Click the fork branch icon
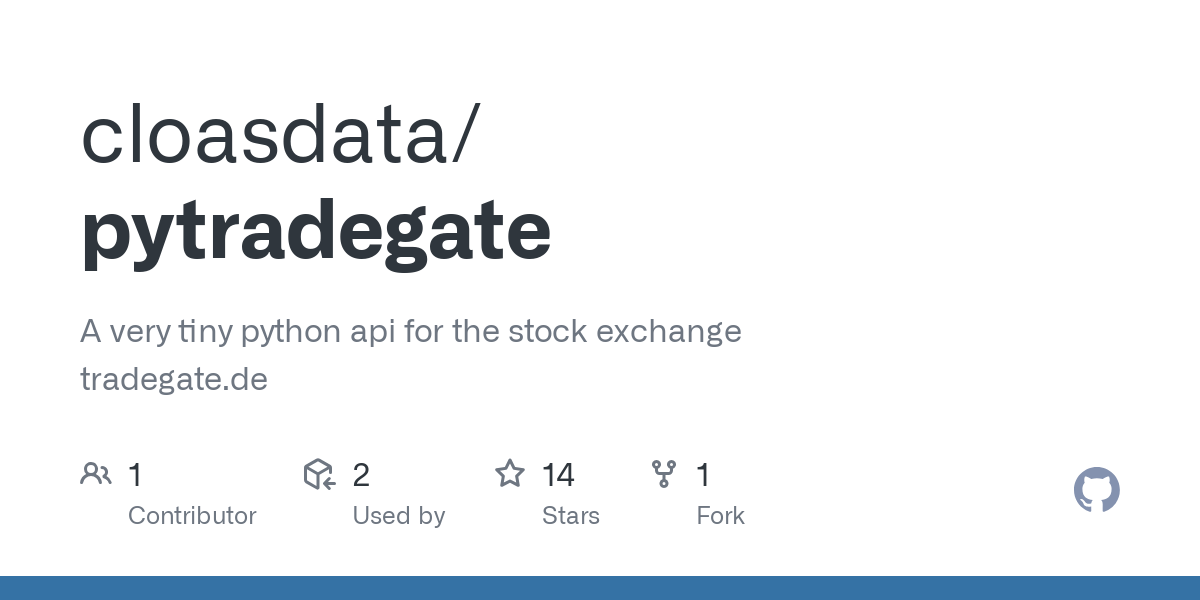The image size is (1200, 600). (664, 474)
